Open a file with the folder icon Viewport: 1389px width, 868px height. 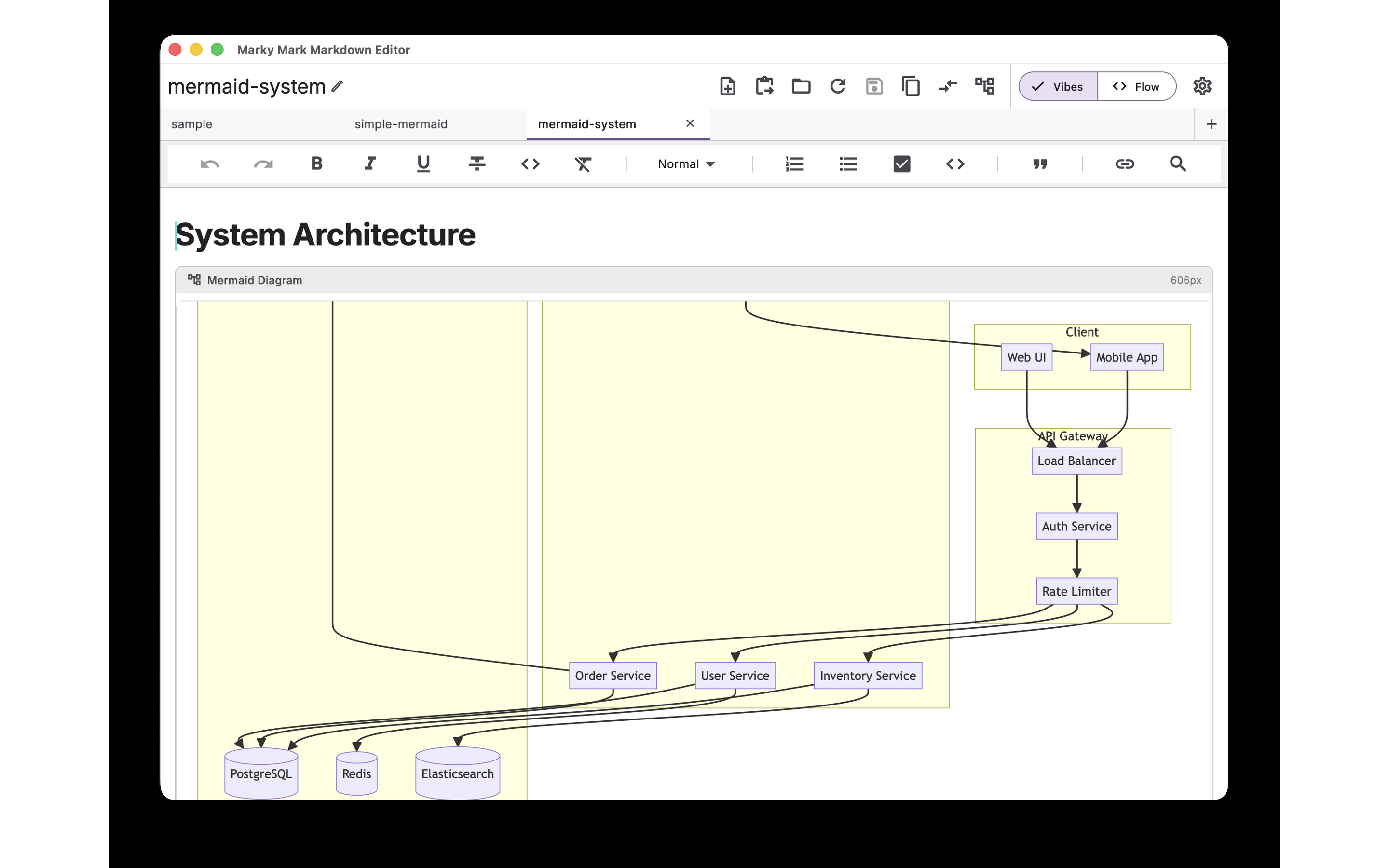(801, 86)
